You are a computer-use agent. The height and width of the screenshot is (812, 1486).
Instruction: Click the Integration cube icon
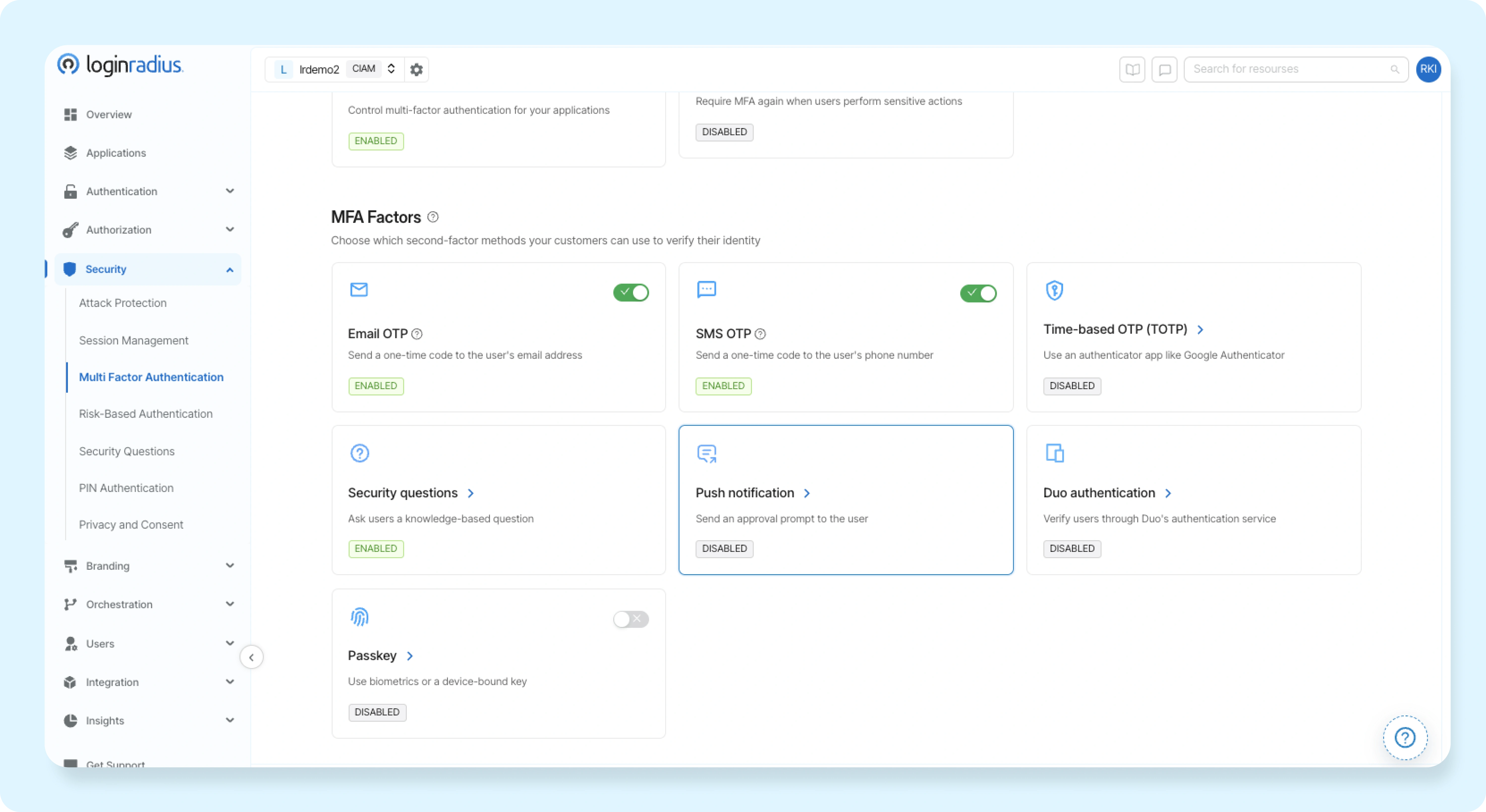[x=70, y=682]
